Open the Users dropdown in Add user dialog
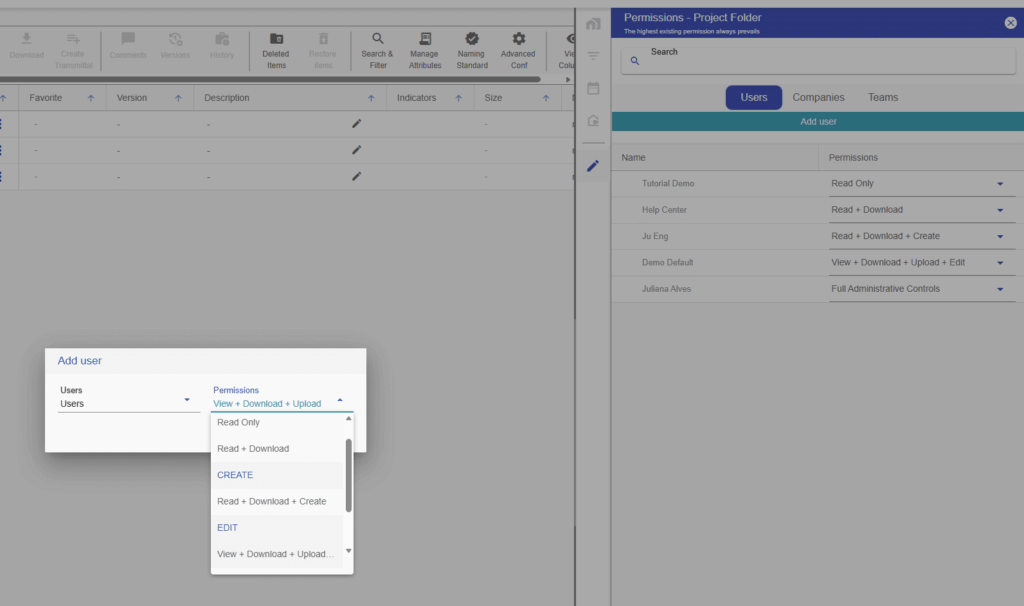The width and height of the screenshot is (1024, 606). click(186, 400)
